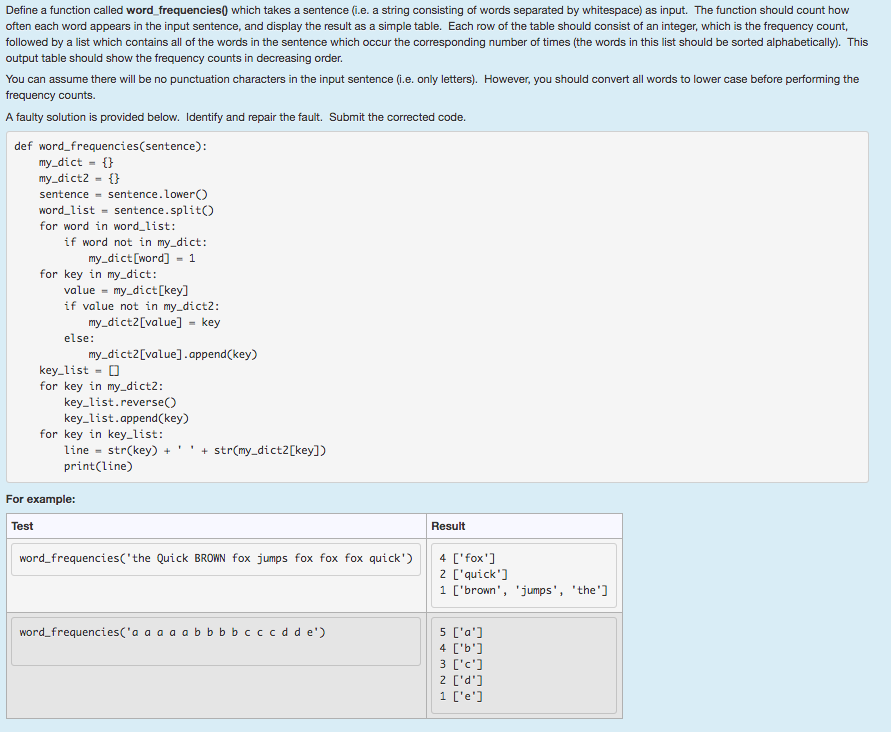Click the 'You can assume there will be no punctuation' sentence

242,79
